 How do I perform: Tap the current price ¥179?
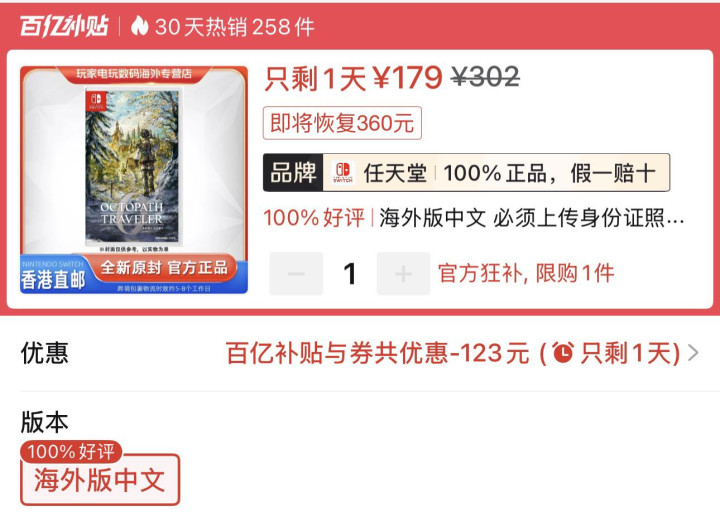407,79
